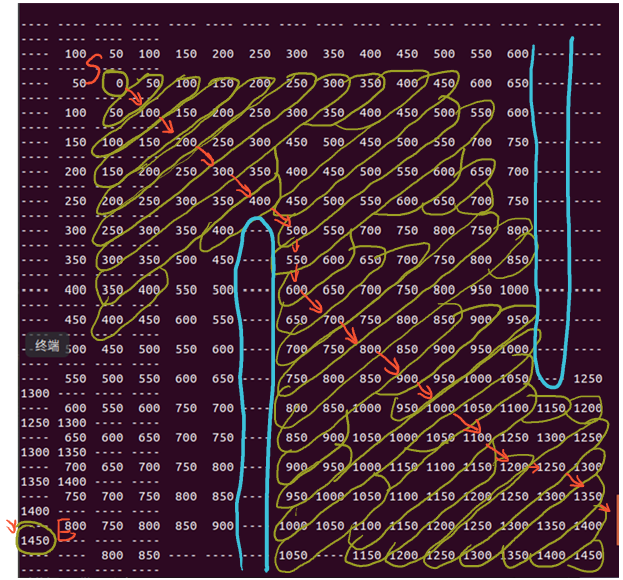Click 1450 following 1400 in the bottom row
Screen dimensions: 623x580
587,555
